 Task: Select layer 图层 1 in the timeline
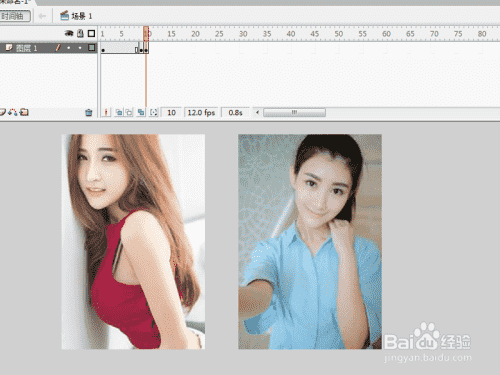[x=27, y=48]
